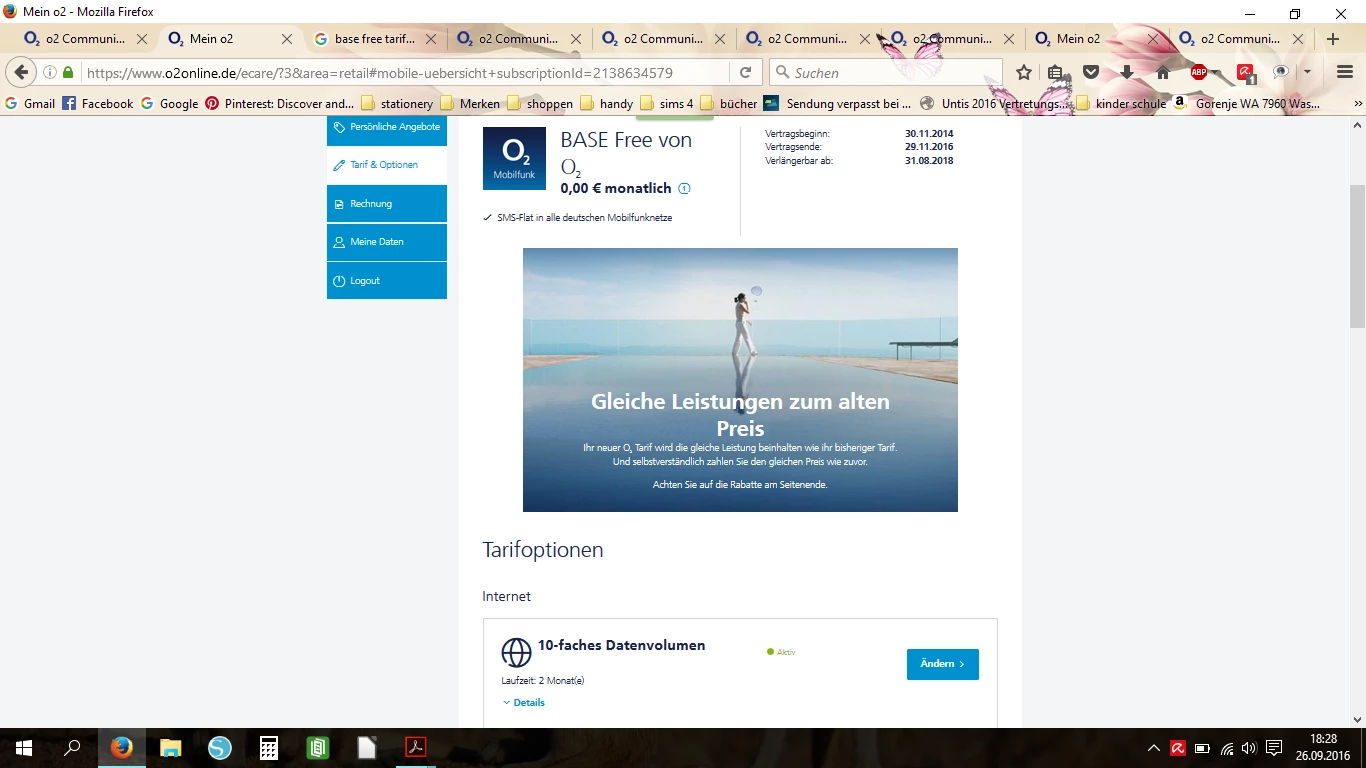
Task: Open the Merken bookmarks folder
Action: click(x=470, y=103)
